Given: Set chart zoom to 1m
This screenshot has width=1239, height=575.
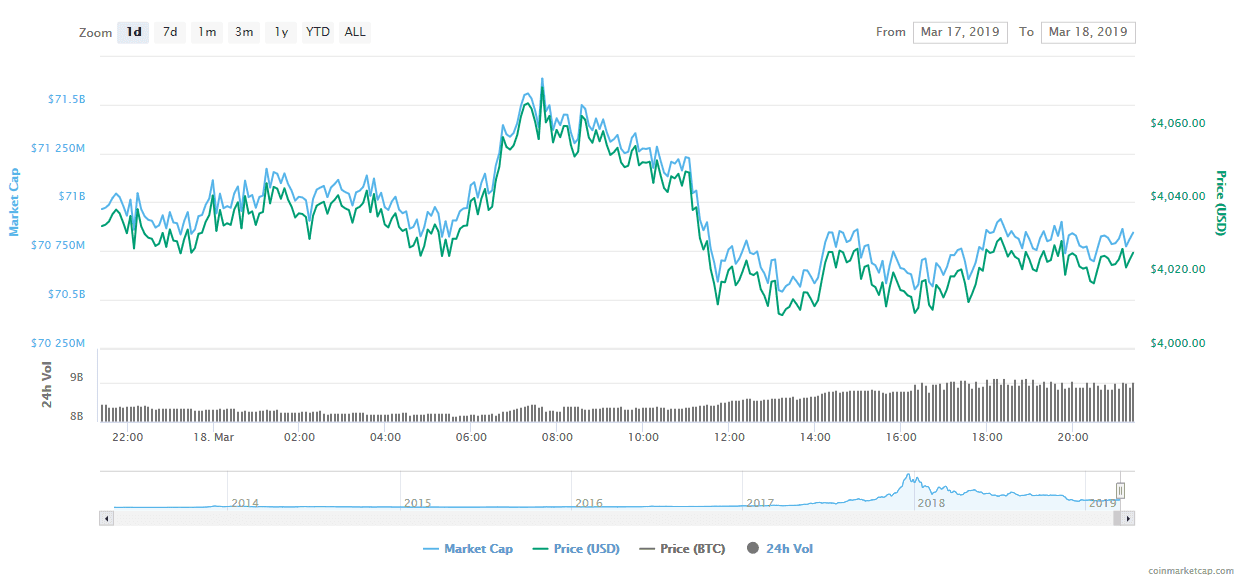Looking at the screenshot, I should 207,32.
